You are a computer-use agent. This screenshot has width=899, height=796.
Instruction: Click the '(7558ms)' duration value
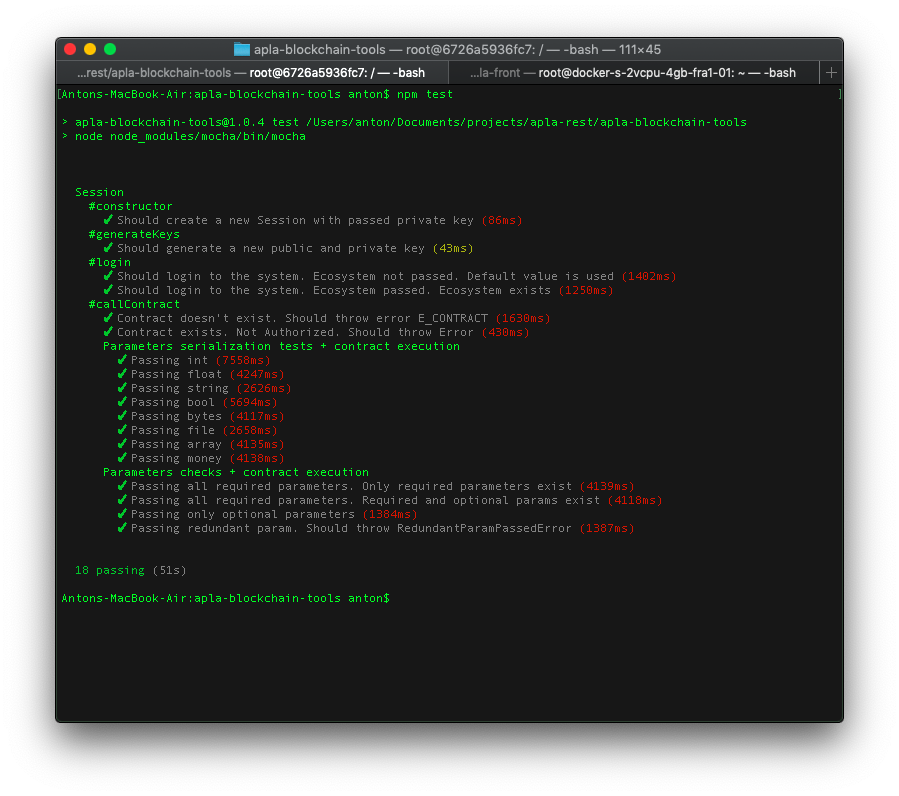point(243,360)
